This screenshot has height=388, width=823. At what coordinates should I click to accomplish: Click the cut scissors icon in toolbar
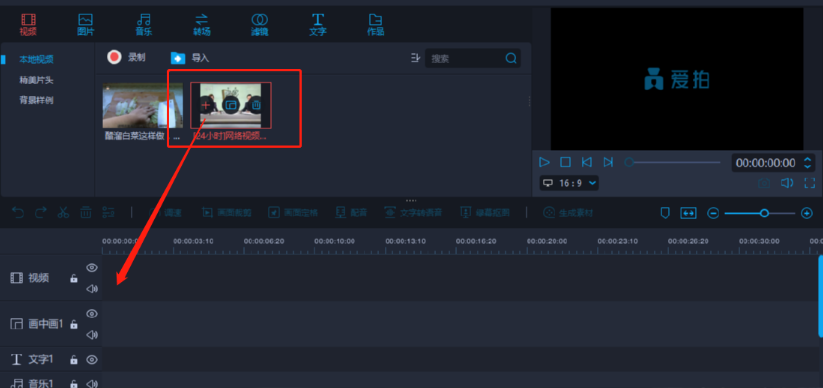[64, 213]
